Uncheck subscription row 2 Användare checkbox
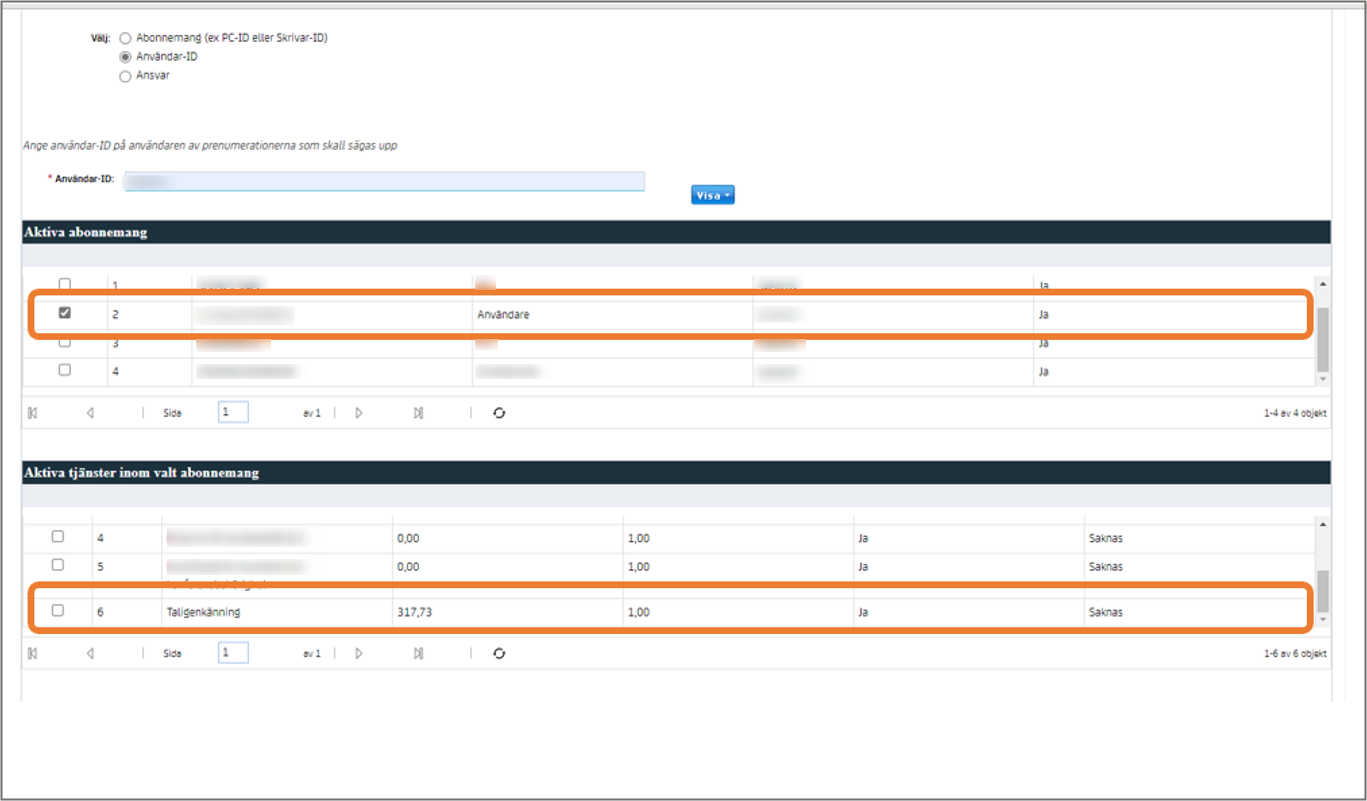 click(x=65, y=313)
